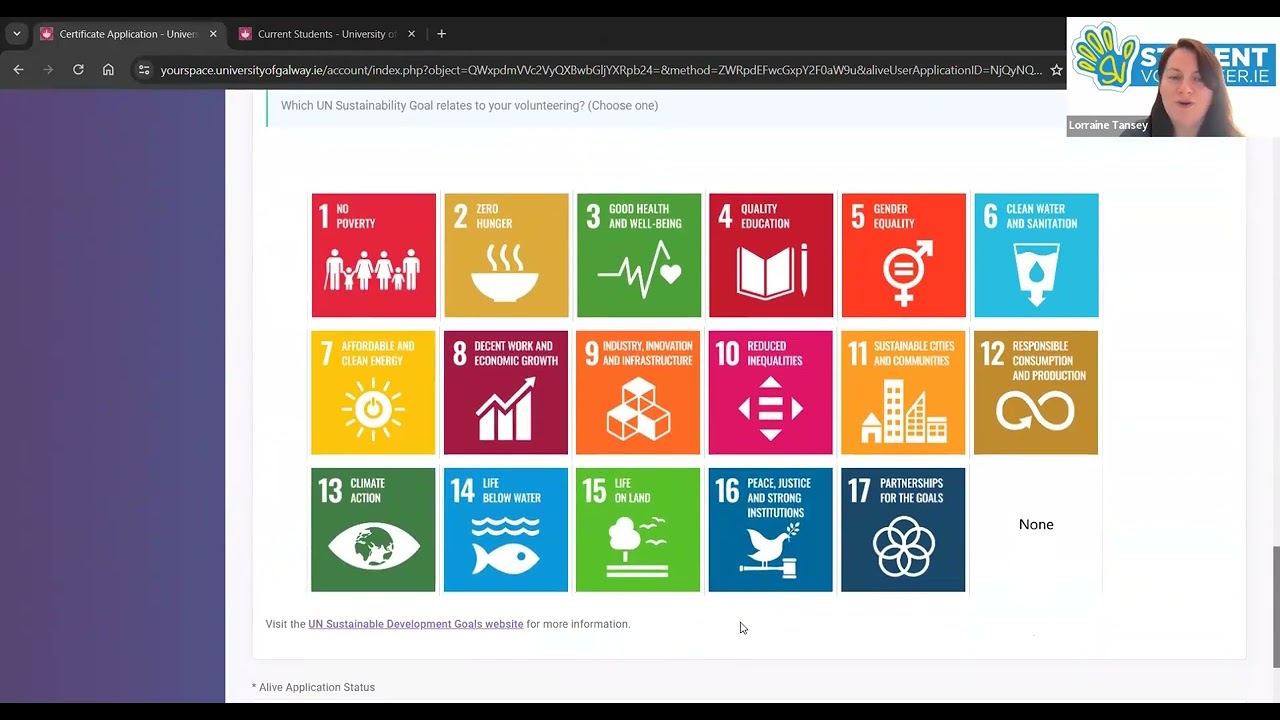Pick Good Health and Well-Being tile
The height and width of the screenshot is (720, 1280).
(x=638, y=255)
